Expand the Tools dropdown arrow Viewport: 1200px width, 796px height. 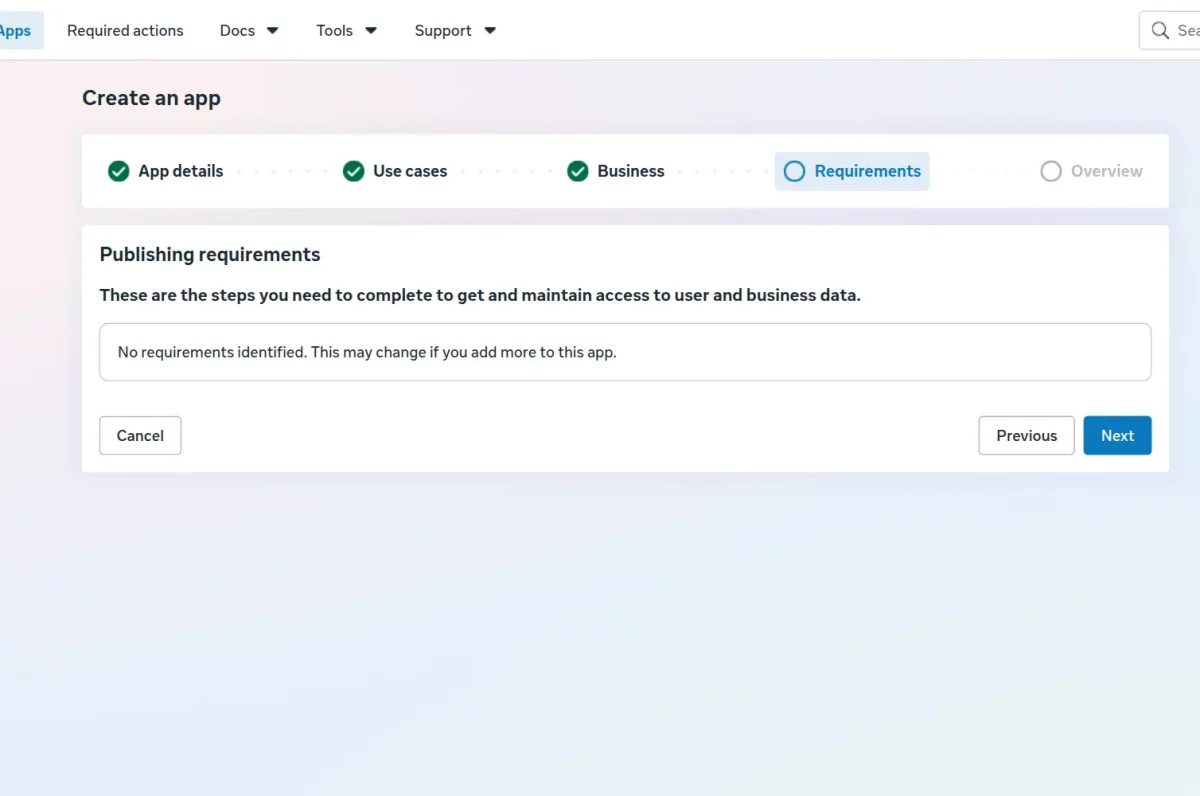[371, 30]
